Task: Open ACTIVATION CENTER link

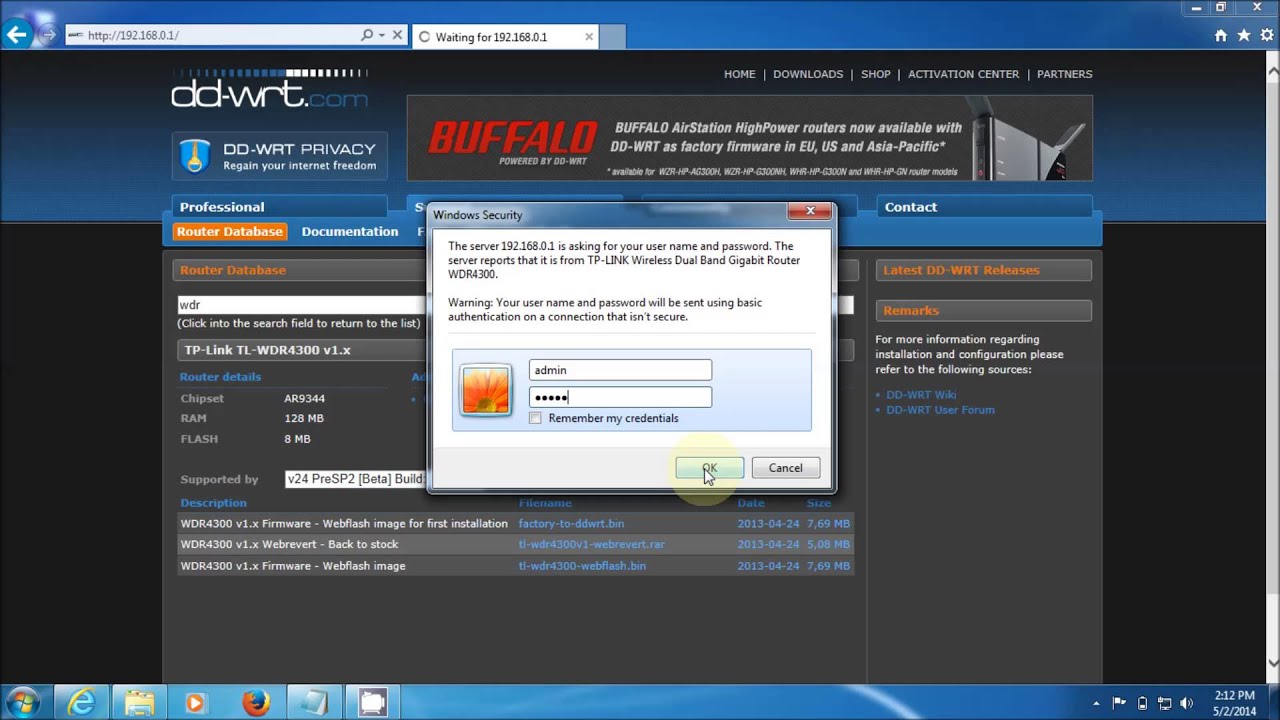Action: coord(963,74)
